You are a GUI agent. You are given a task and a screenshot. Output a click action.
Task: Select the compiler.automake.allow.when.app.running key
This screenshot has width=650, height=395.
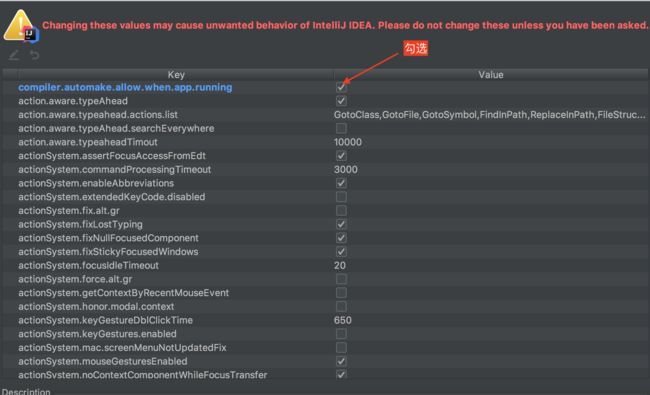point(125,87)
